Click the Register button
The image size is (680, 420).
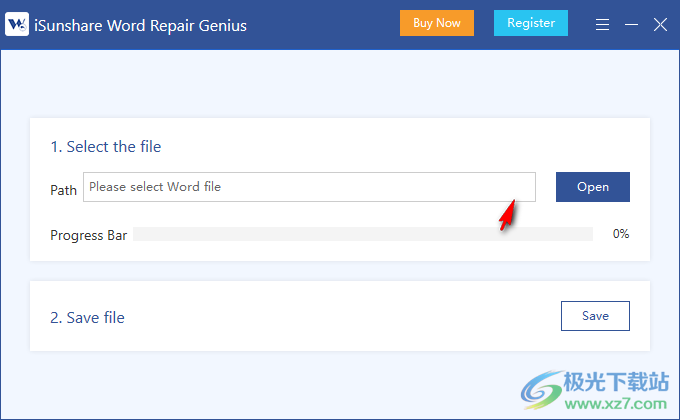coord(531,23)
